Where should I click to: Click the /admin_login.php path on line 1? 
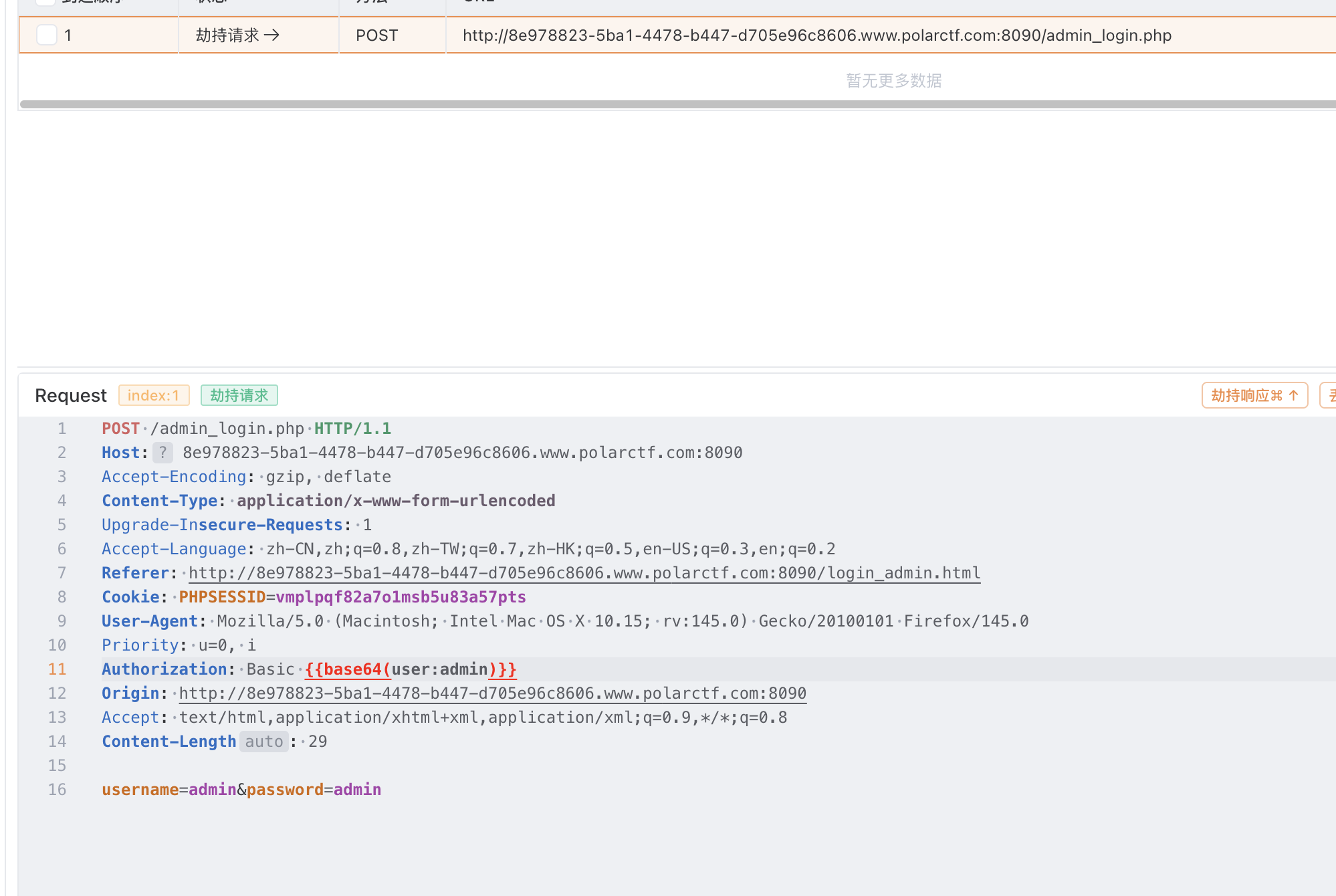227,429
